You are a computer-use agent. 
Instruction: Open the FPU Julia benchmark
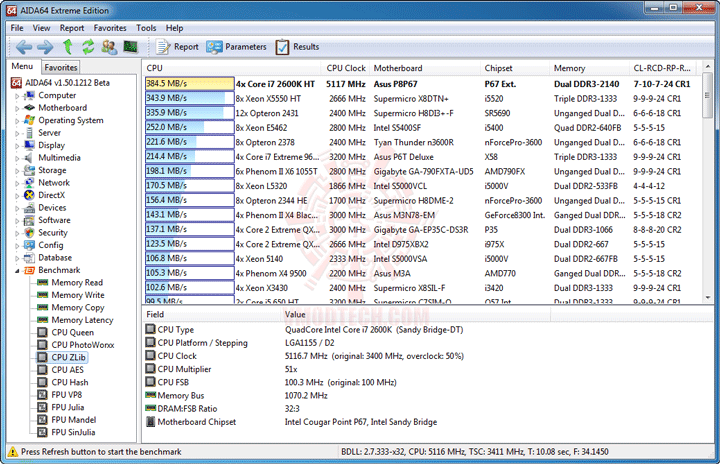pyautogui.click(x=68, y=407)
